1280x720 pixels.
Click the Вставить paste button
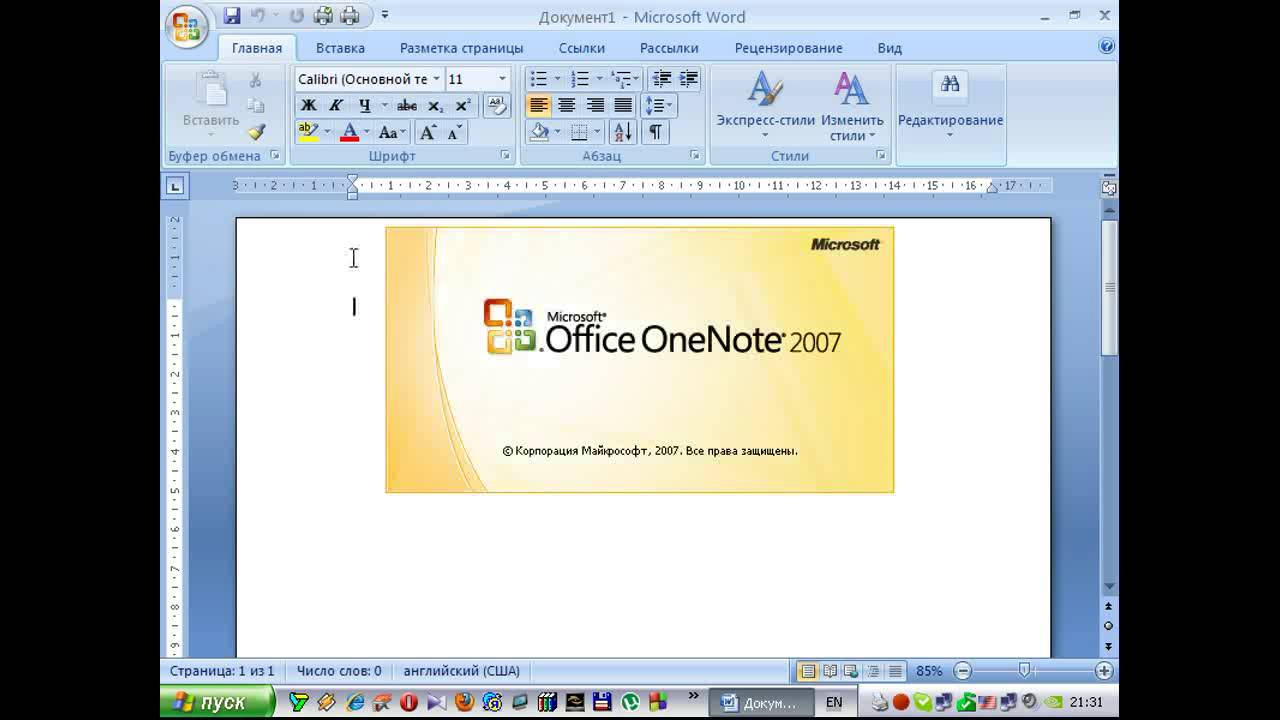click(210, 105)
